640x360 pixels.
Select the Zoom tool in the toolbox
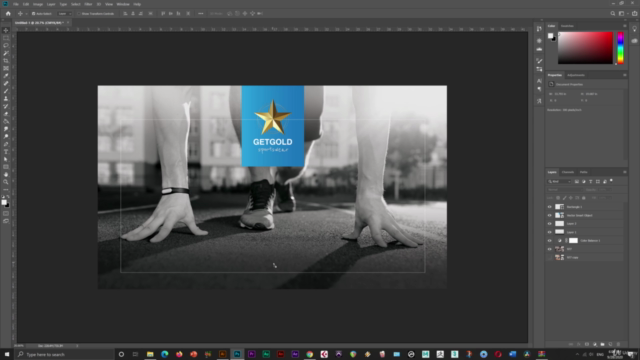coord(6,182)
